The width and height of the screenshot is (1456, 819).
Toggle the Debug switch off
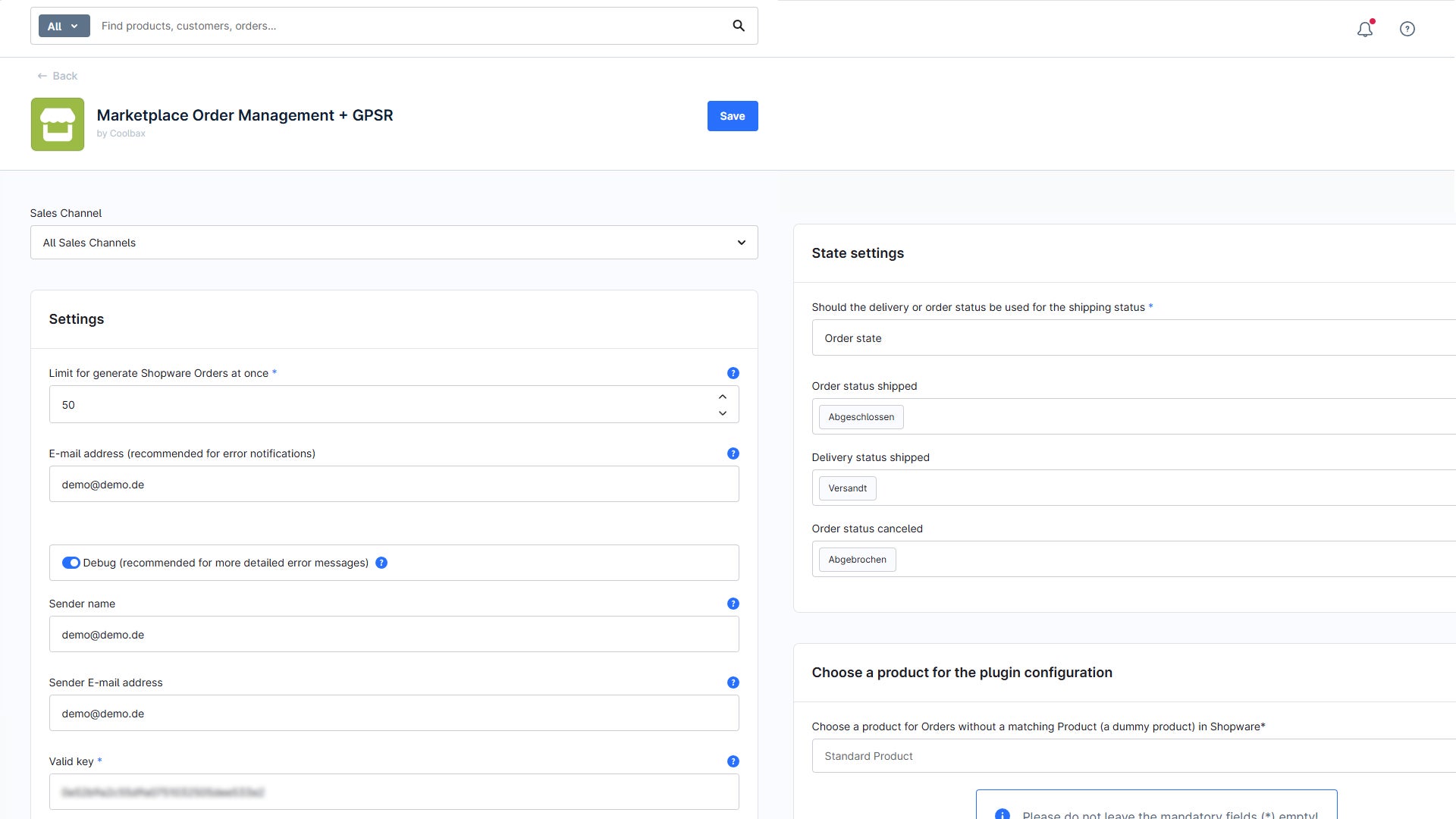point(71,563)
